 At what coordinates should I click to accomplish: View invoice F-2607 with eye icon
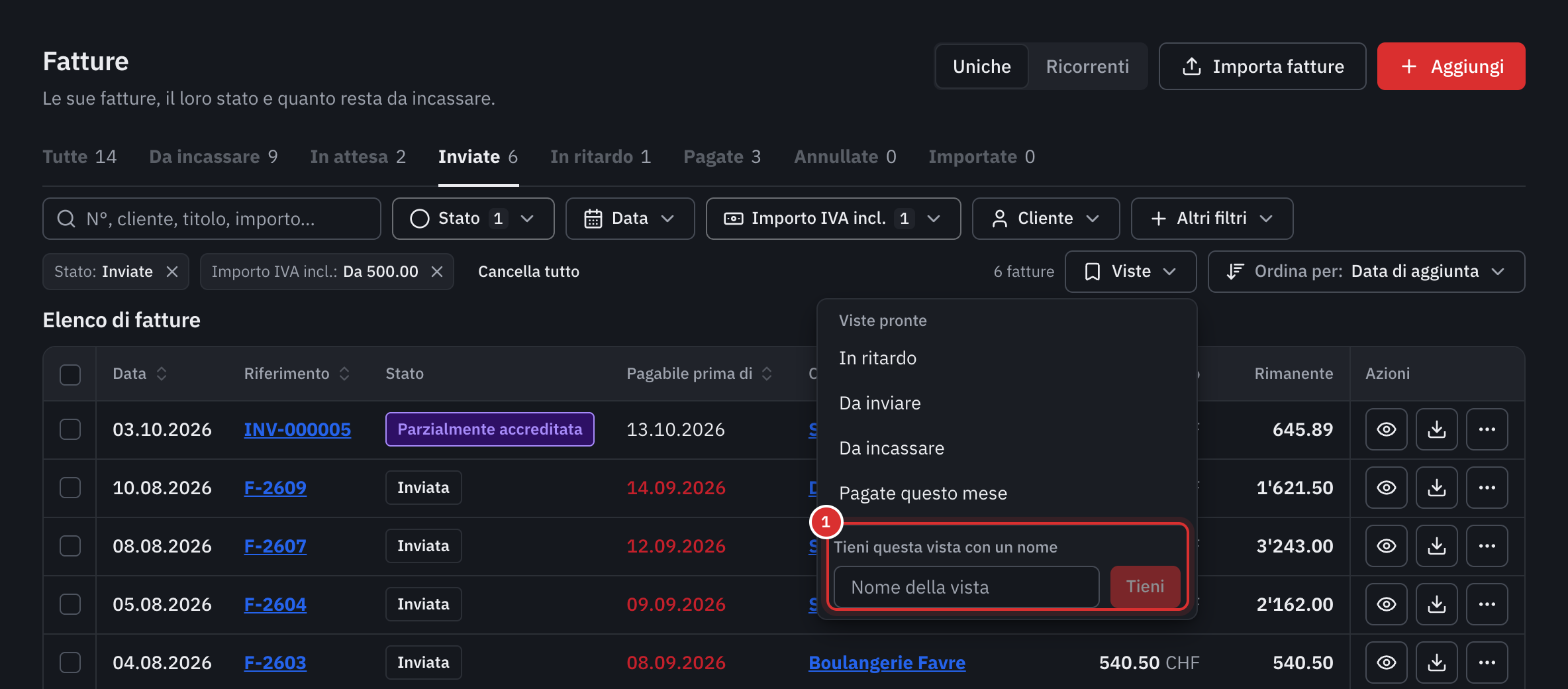[1386, 546]
